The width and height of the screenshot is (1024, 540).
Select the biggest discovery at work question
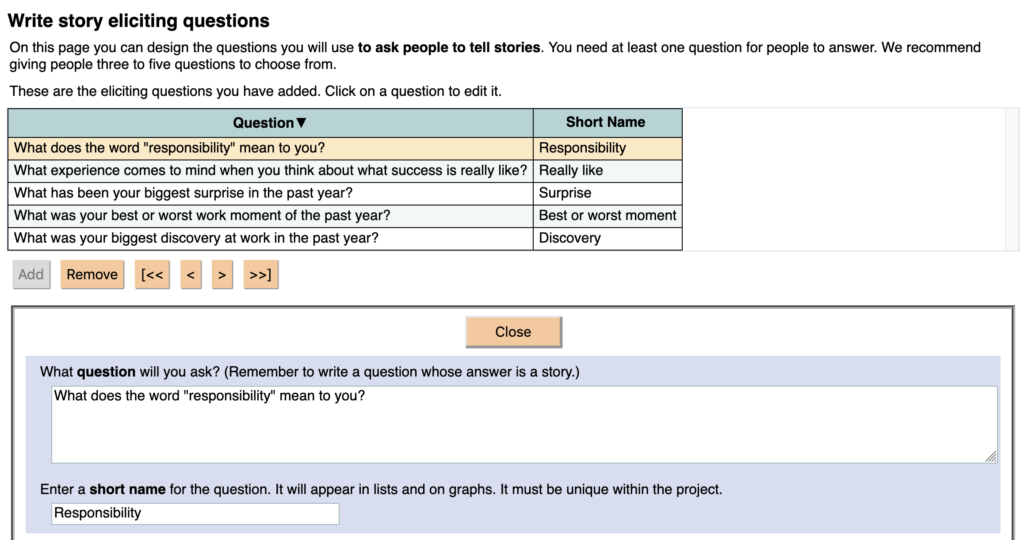click(x=270, y=238)
